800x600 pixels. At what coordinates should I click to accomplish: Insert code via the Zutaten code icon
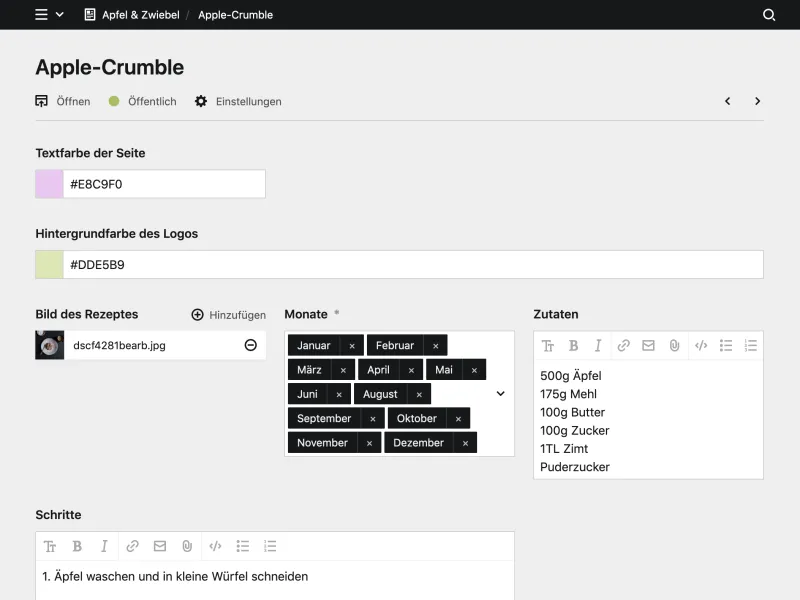click(700, 346)
